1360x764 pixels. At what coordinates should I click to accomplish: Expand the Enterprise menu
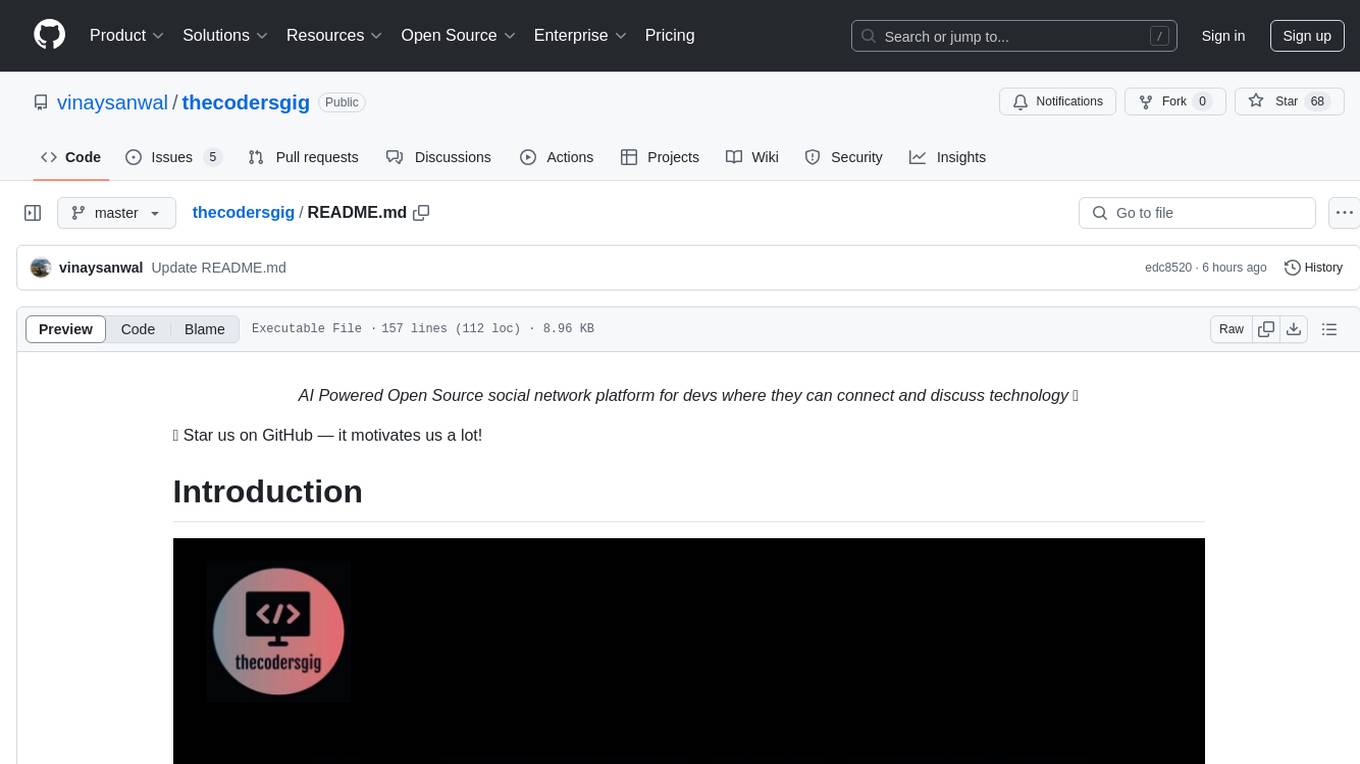pyautogui.click(x=580, y=35)
